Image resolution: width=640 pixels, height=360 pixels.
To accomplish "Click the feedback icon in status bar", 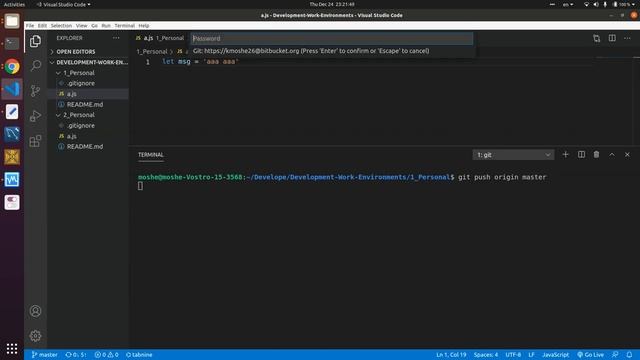I will pyautogui.click(x=615, y=355).
